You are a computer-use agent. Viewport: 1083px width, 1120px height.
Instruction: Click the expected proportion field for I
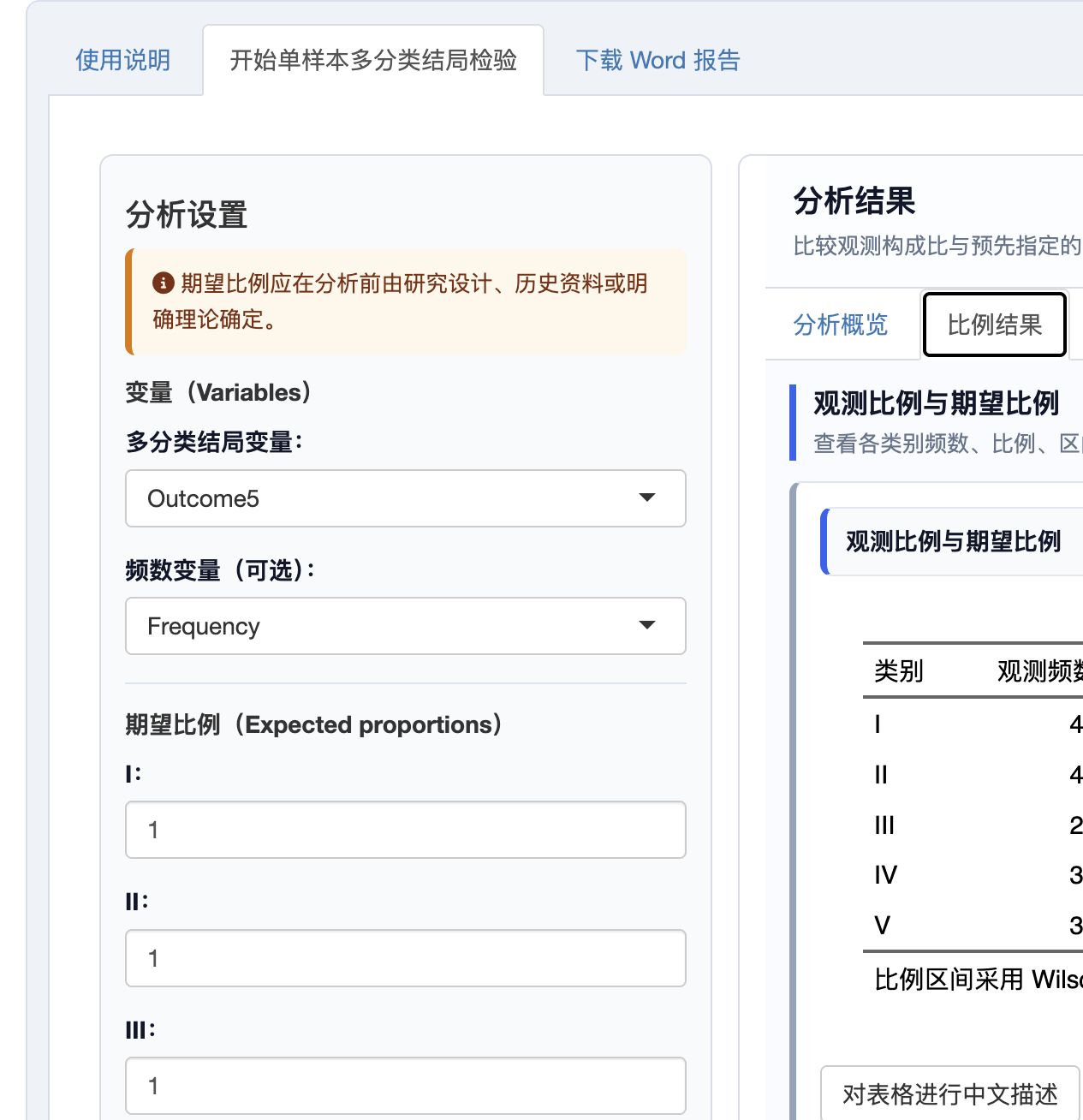click(x=406, y=830)
